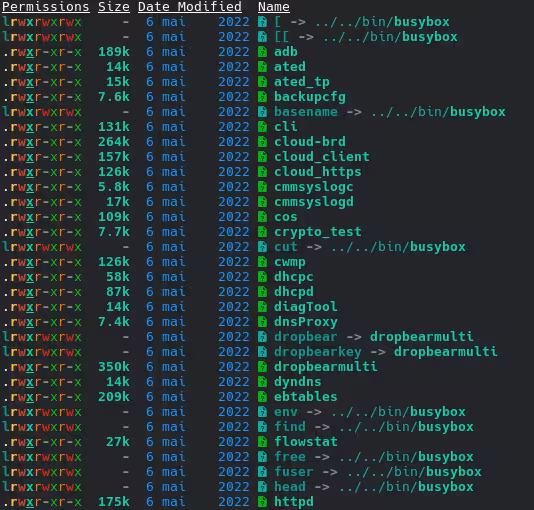Click the symlink name basename
534x510 pixels.
pos(306,112)
